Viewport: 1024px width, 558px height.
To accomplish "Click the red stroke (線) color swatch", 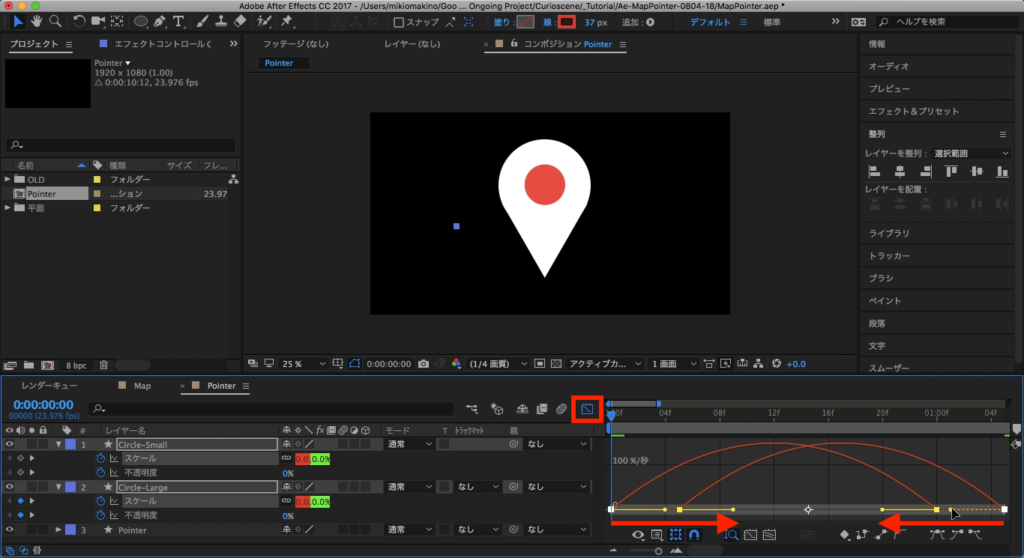I will coord(566,22).
